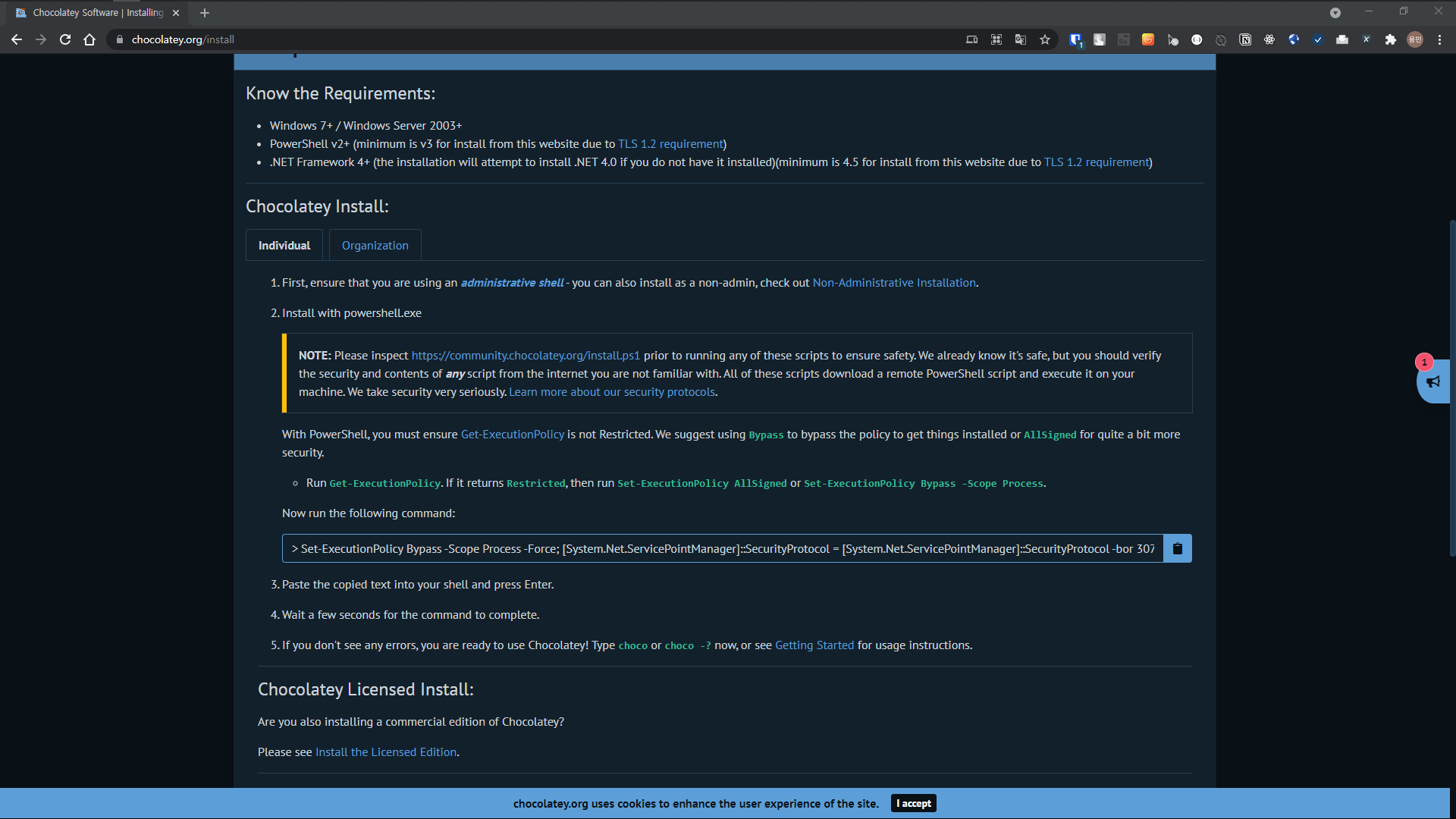Bookmark this page with the star icon
Screen dimensions: 1456x819
[x=1045, y=39]
